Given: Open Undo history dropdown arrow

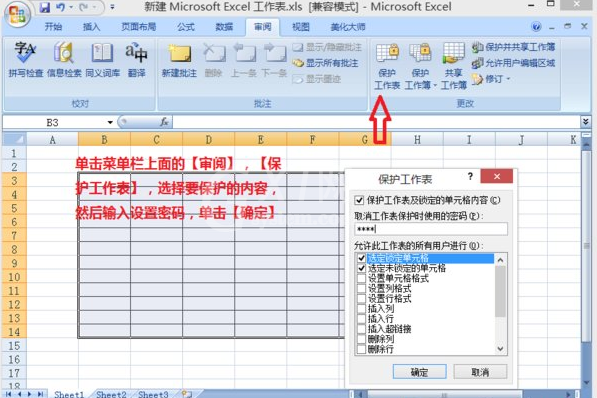Looking at the screenshot, I should point(71,7).
